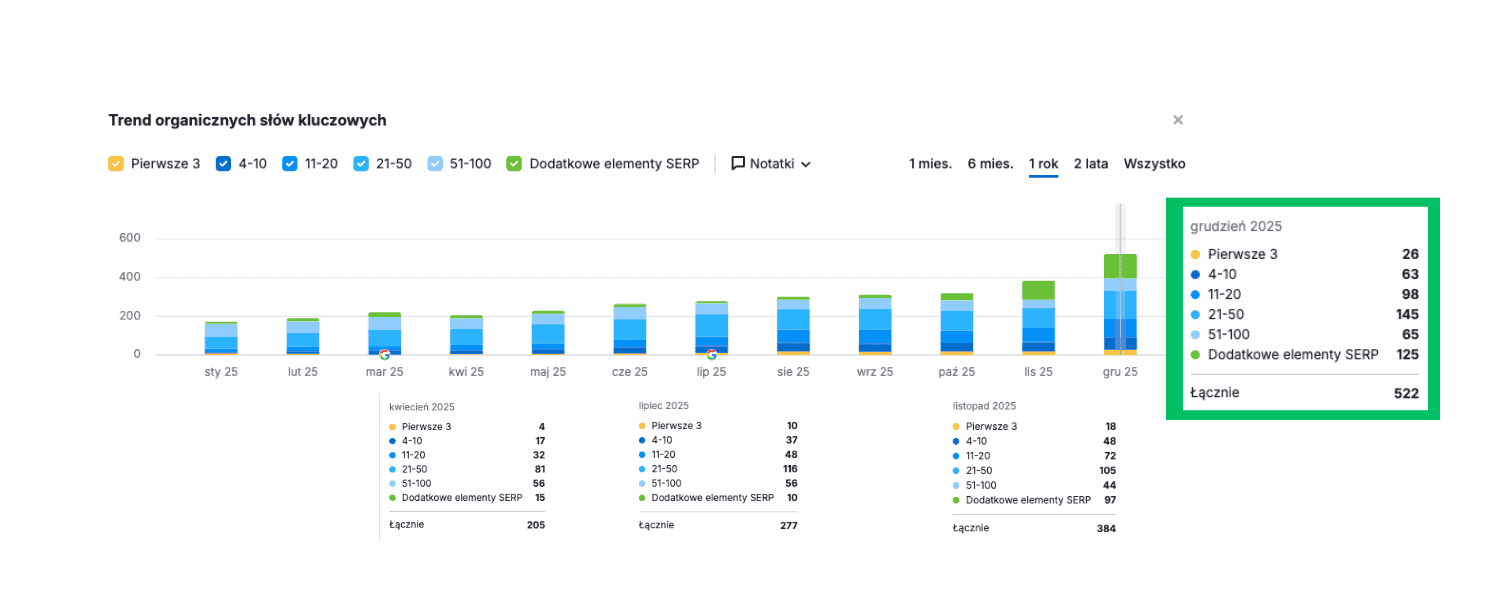Switch to the 6 mies. range
The image size is (1500, 600).
click(x=990, y=164)
